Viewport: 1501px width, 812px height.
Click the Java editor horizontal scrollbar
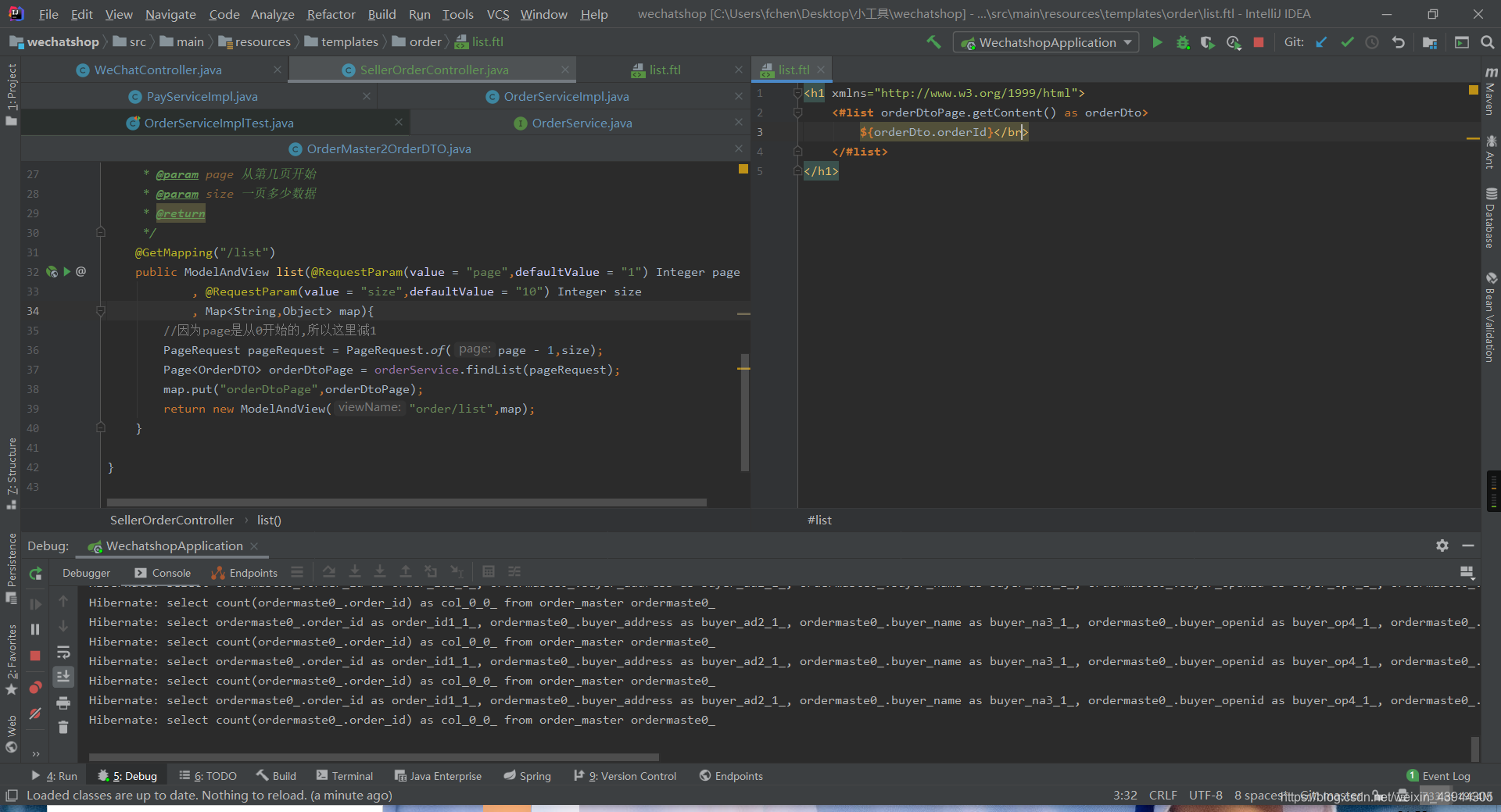pos(407,503)
